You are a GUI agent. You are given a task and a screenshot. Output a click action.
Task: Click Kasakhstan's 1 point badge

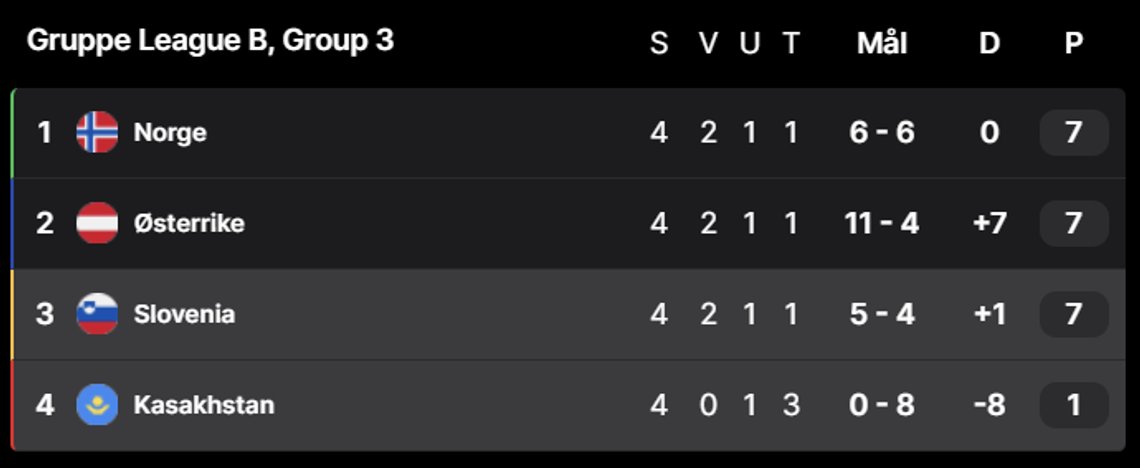pos(1074,406)
